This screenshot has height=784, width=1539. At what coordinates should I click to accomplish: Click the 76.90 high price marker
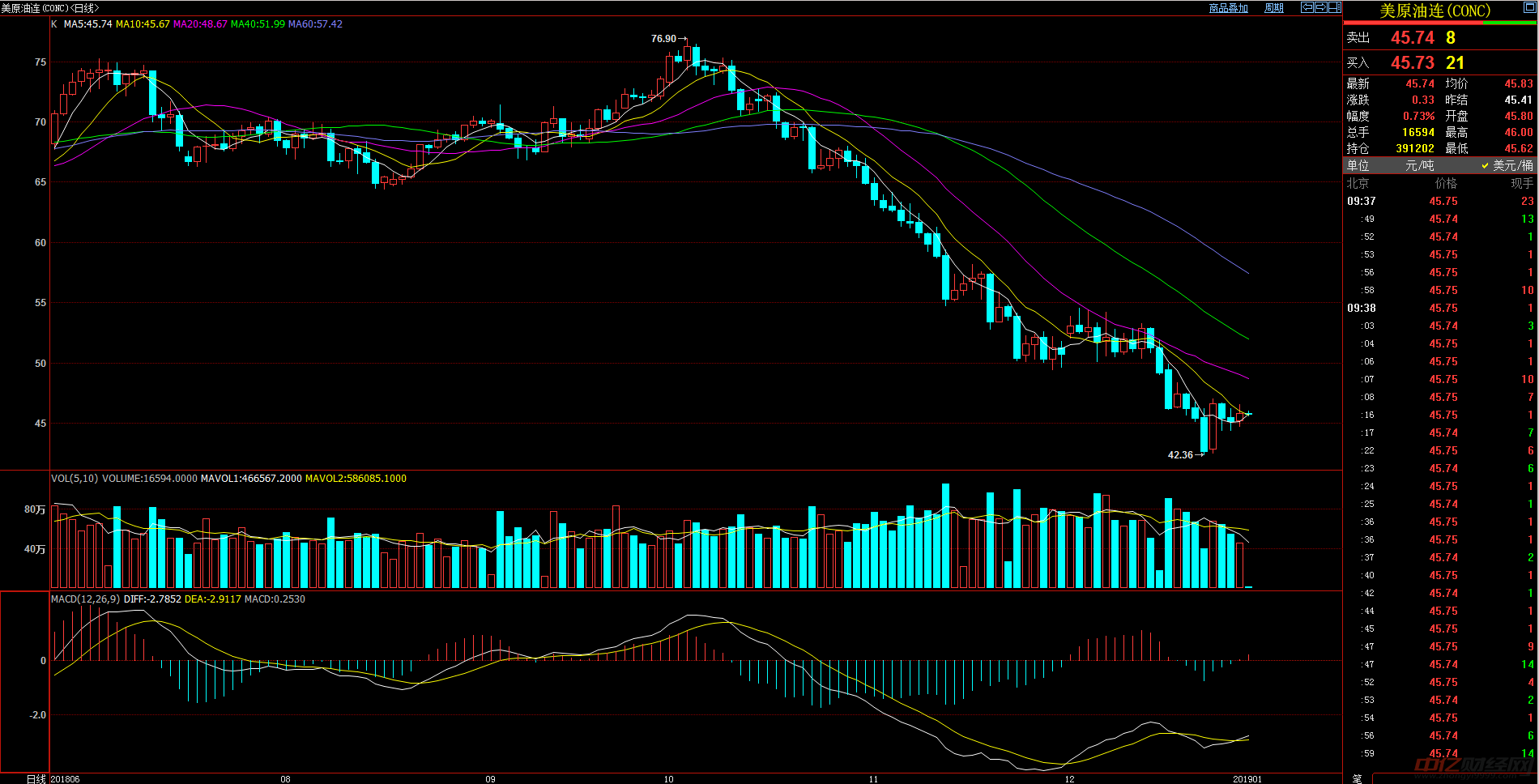coord(663,39)
